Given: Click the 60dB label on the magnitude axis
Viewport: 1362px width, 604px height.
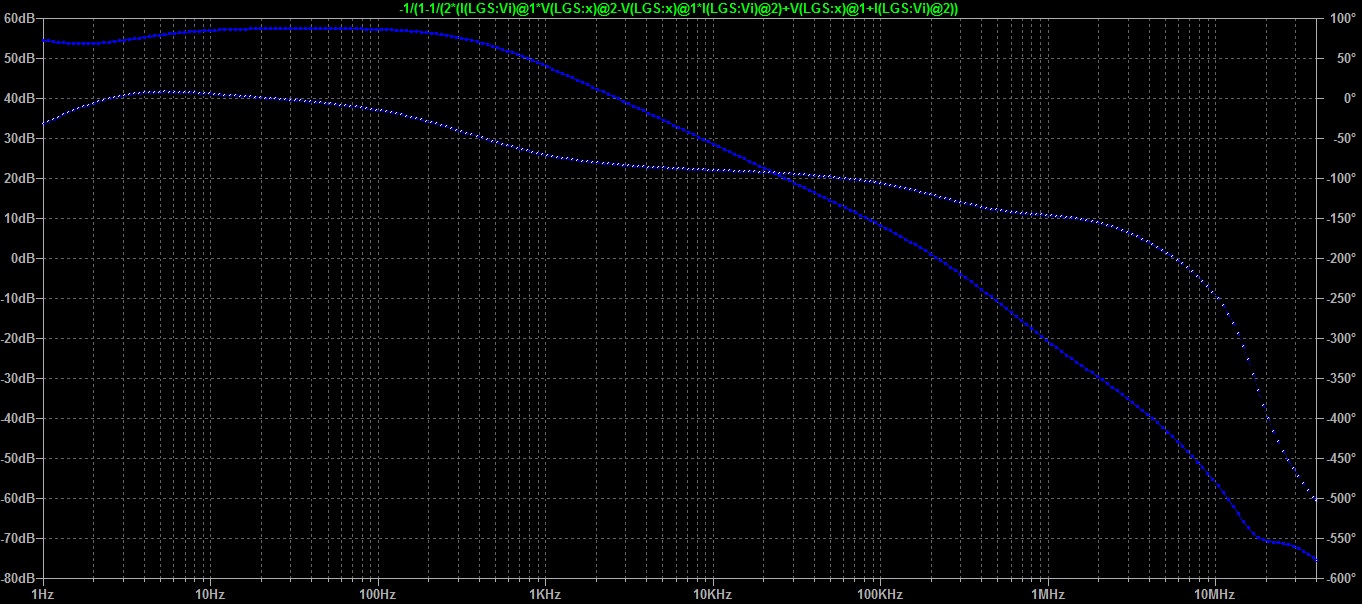Looking at the screenshot, I should tap(18, 18).
